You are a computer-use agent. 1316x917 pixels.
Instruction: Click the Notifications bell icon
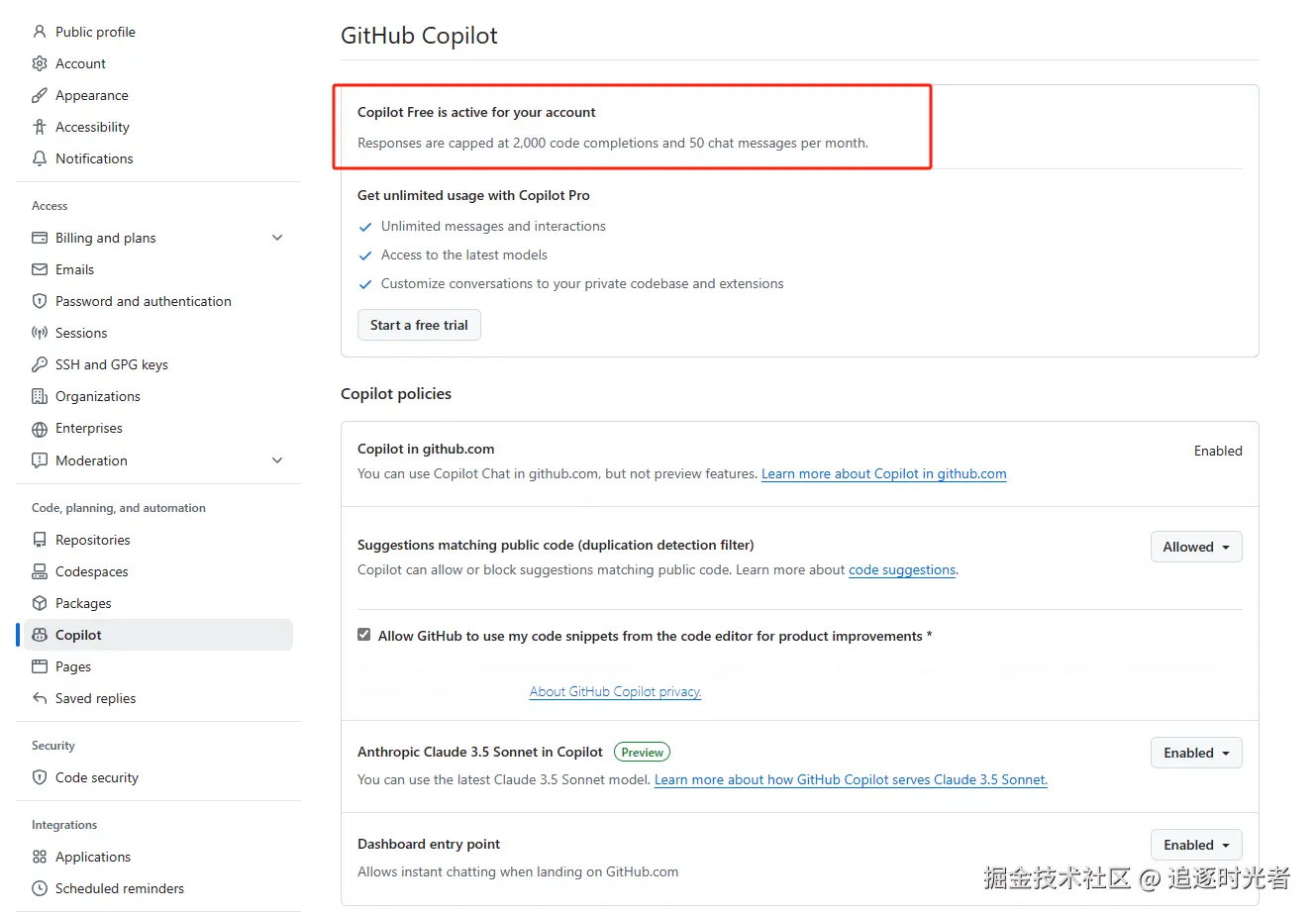40,158
